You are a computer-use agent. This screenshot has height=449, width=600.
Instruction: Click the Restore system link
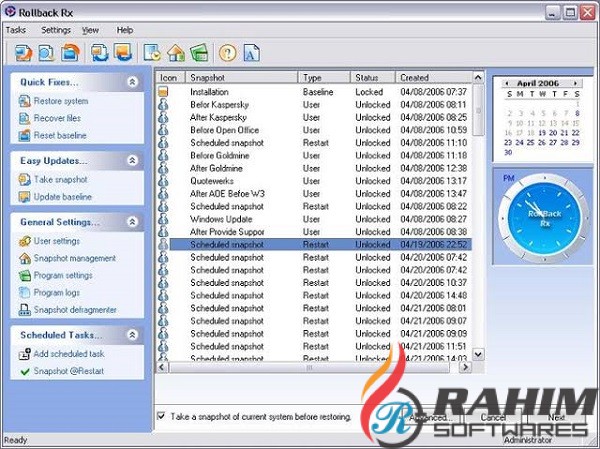61,101
